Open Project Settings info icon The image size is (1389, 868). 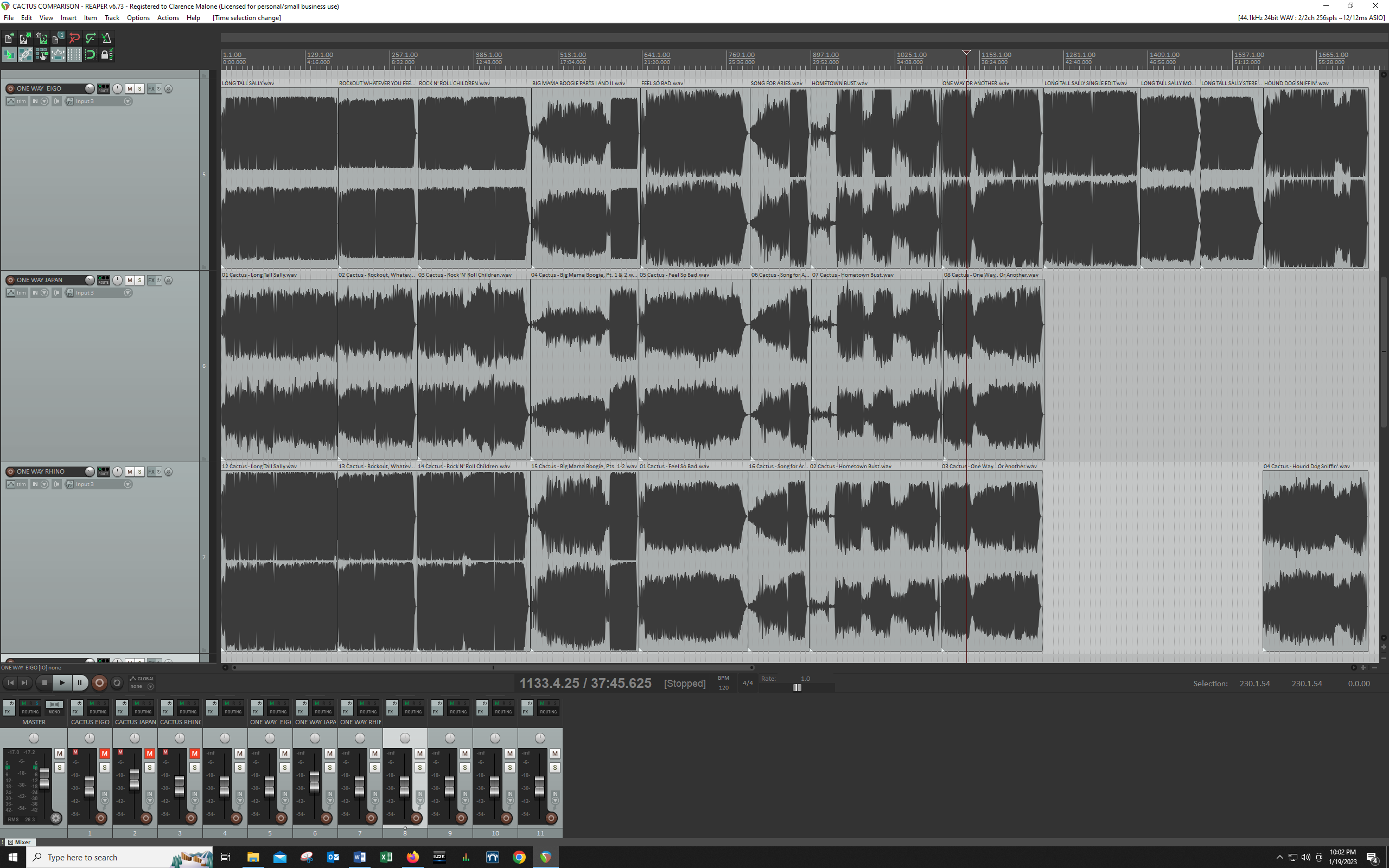[58, 39]
